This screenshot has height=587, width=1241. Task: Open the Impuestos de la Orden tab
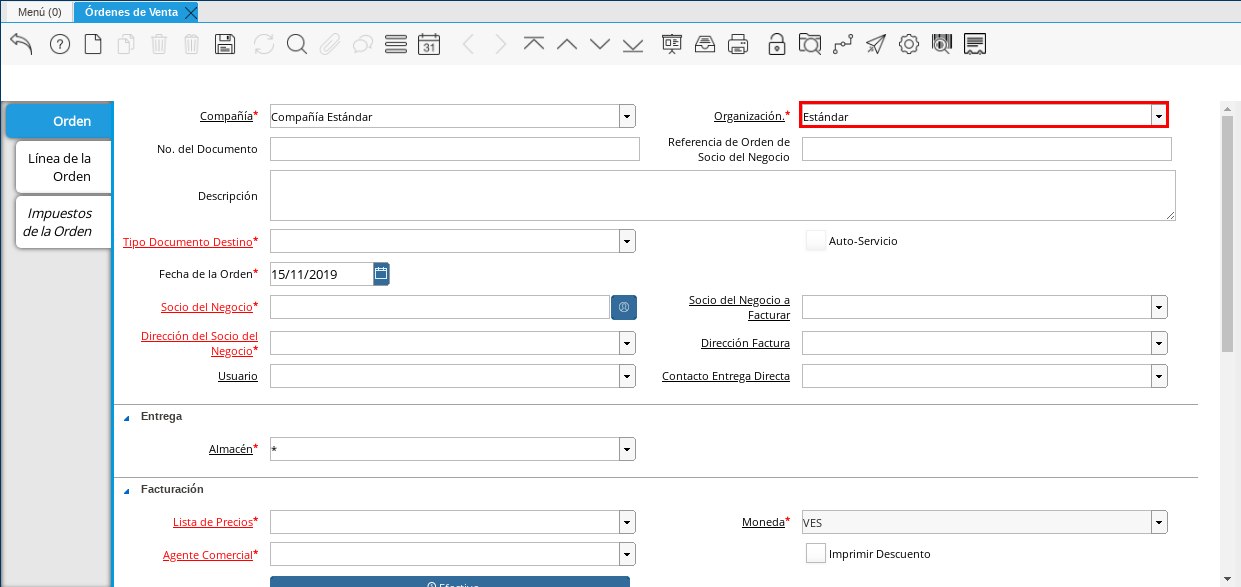click(x=64, y=222)
